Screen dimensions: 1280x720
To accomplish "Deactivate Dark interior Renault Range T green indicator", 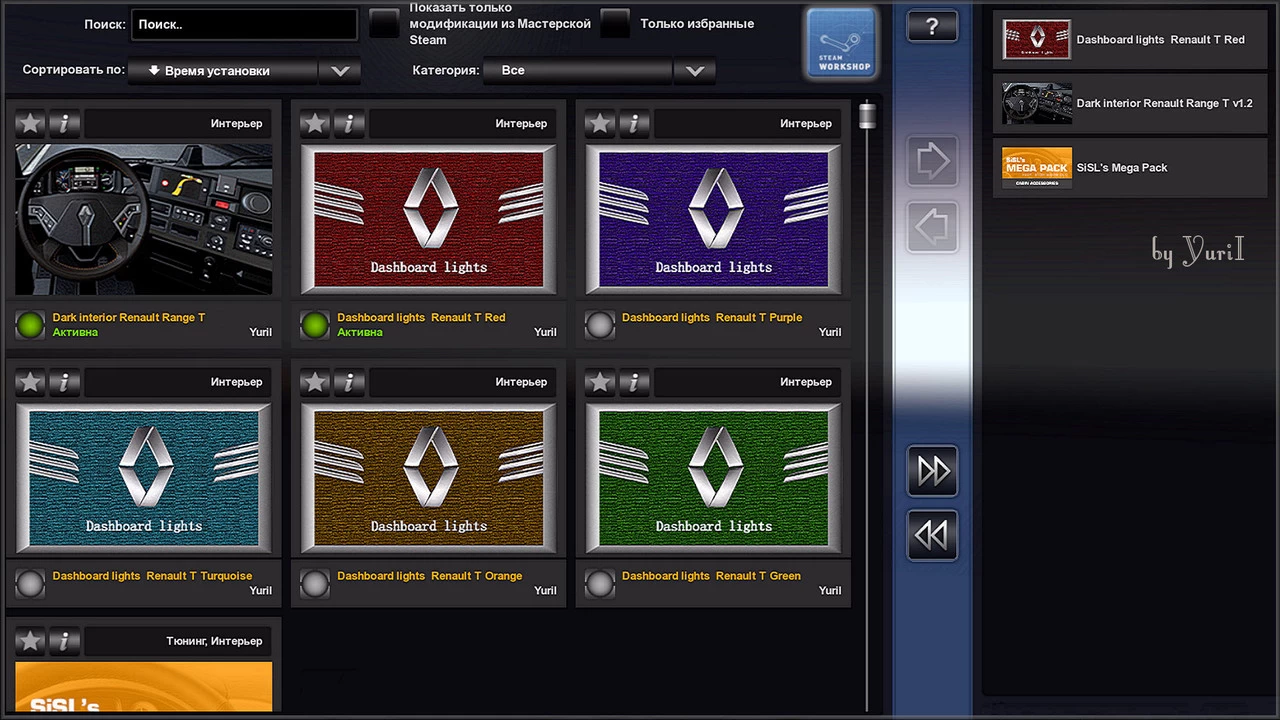I will [x=31, y=325].
